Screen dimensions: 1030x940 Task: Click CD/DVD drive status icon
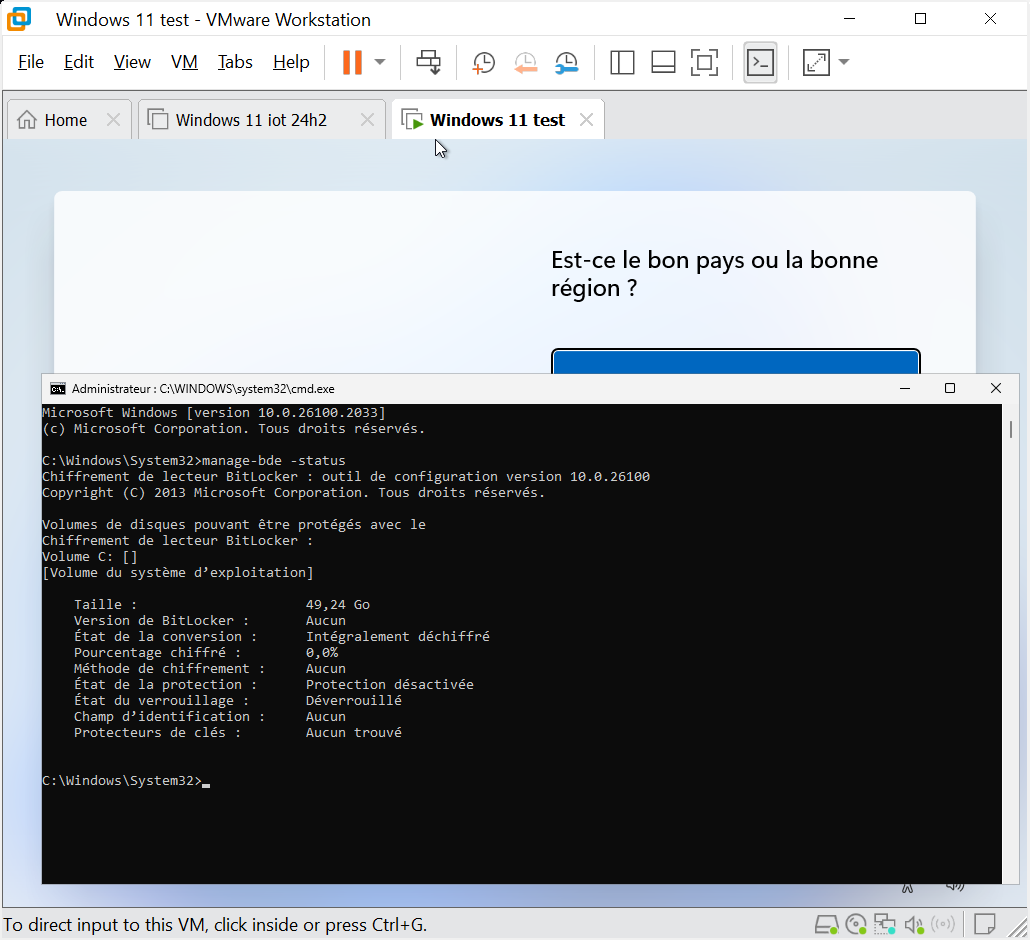(856, 925)
